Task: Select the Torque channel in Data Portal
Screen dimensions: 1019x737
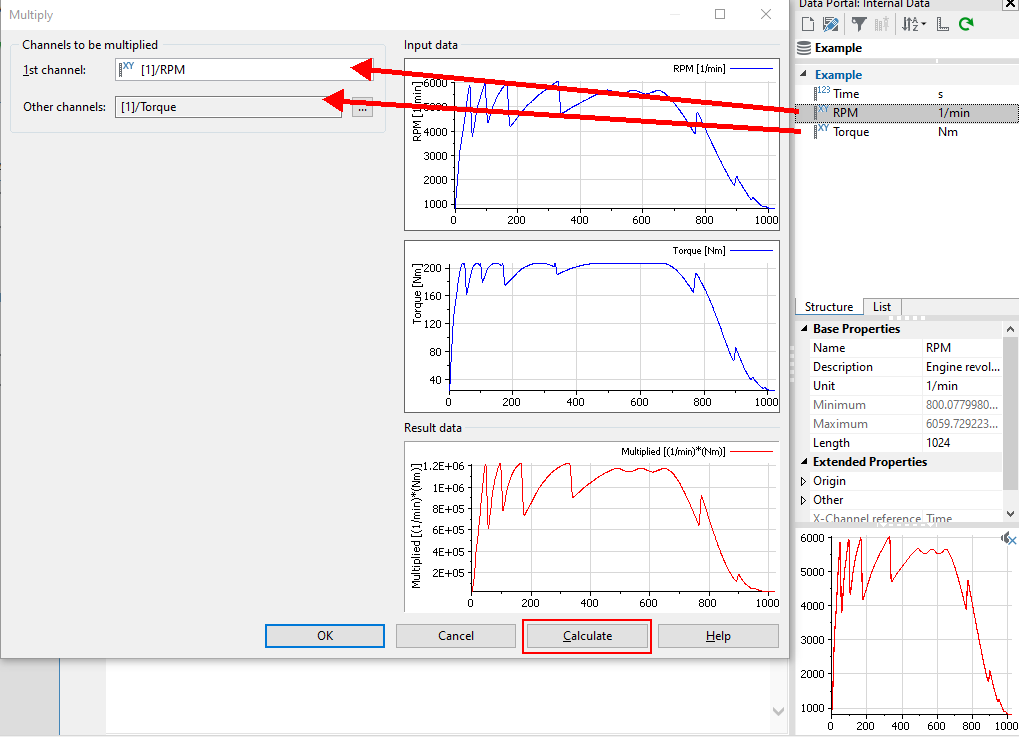Action: (851, 132)
